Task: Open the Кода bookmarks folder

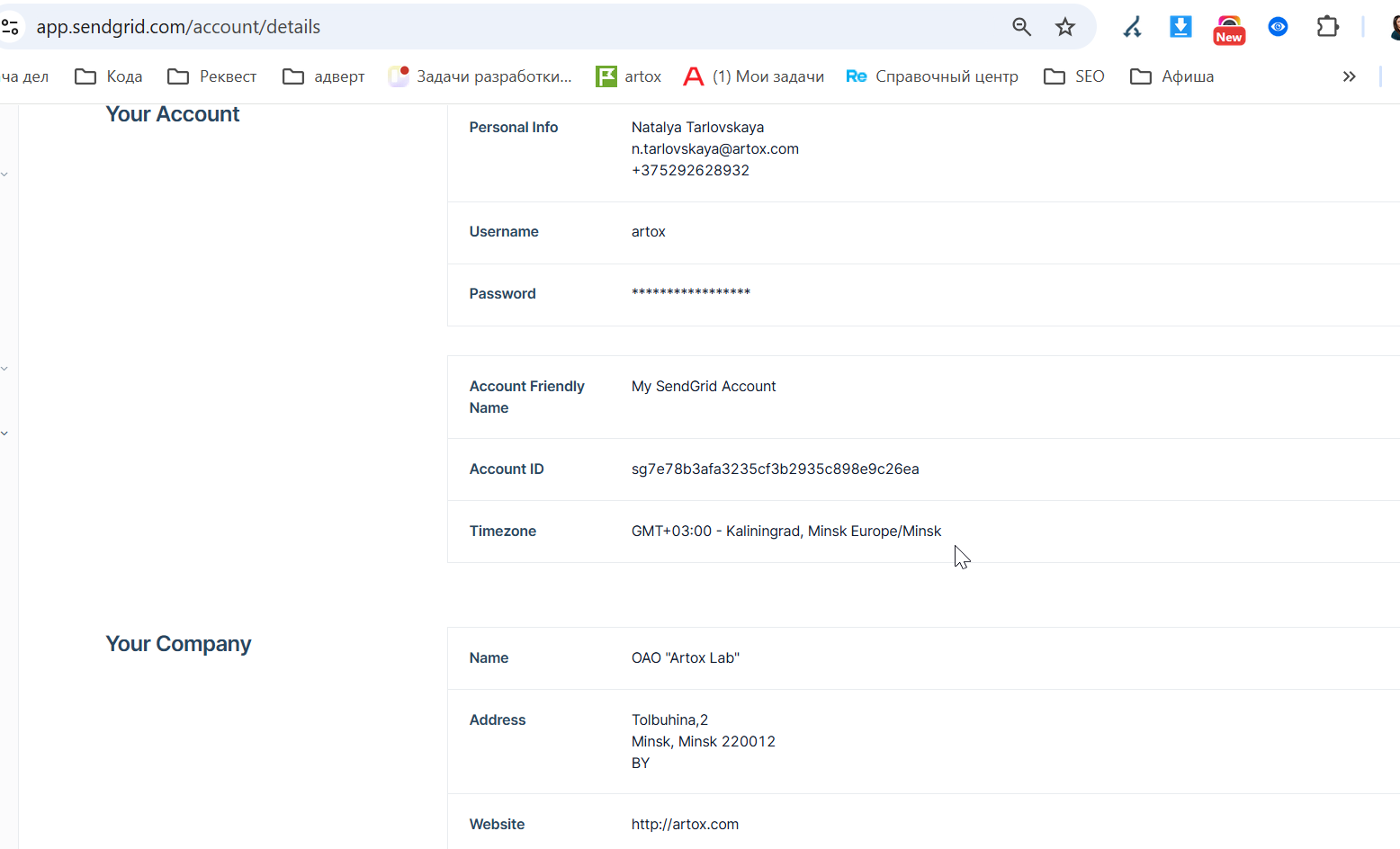Action: pos(109,76)
